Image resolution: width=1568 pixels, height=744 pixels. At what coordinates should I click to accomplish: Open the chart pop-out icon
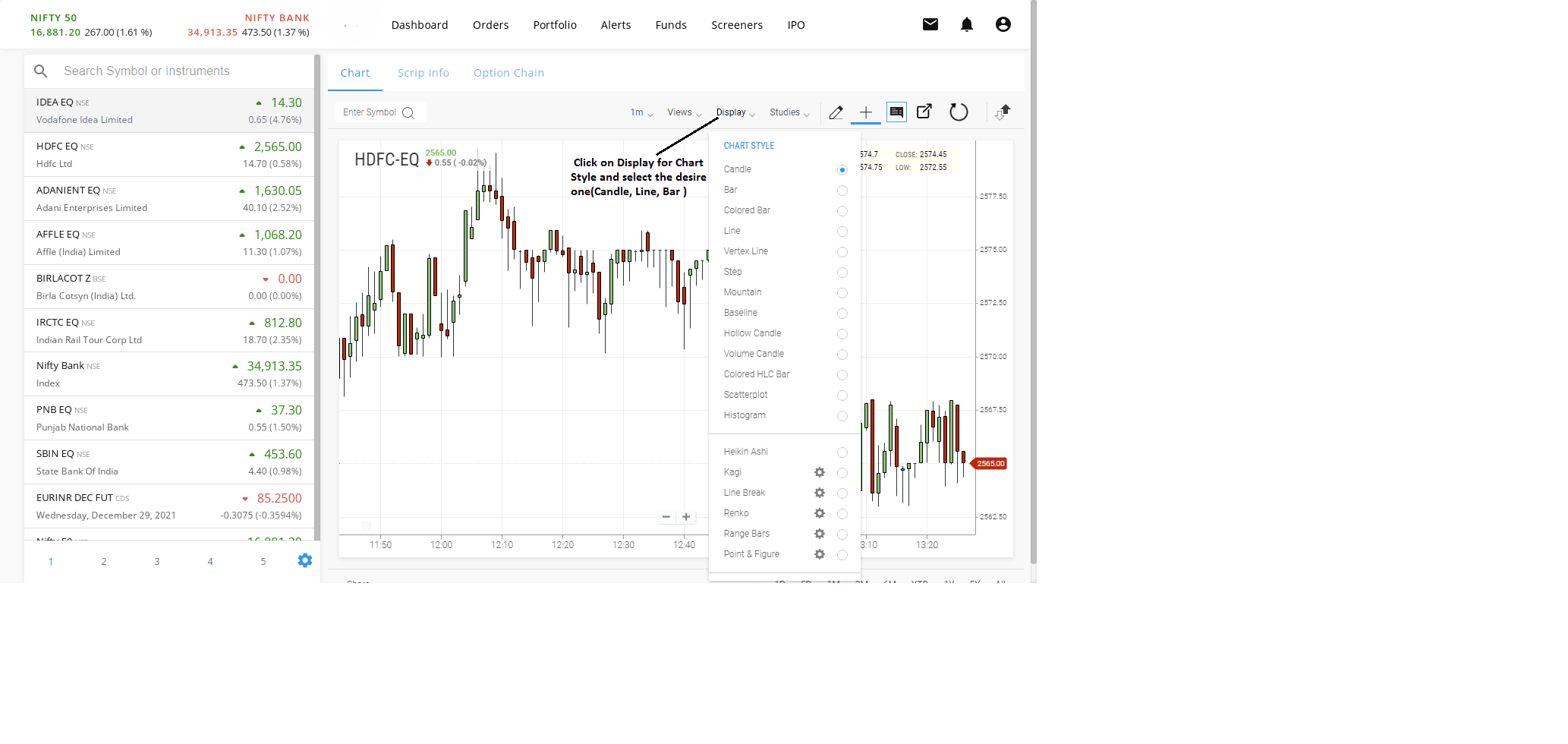tap(924, 112)
